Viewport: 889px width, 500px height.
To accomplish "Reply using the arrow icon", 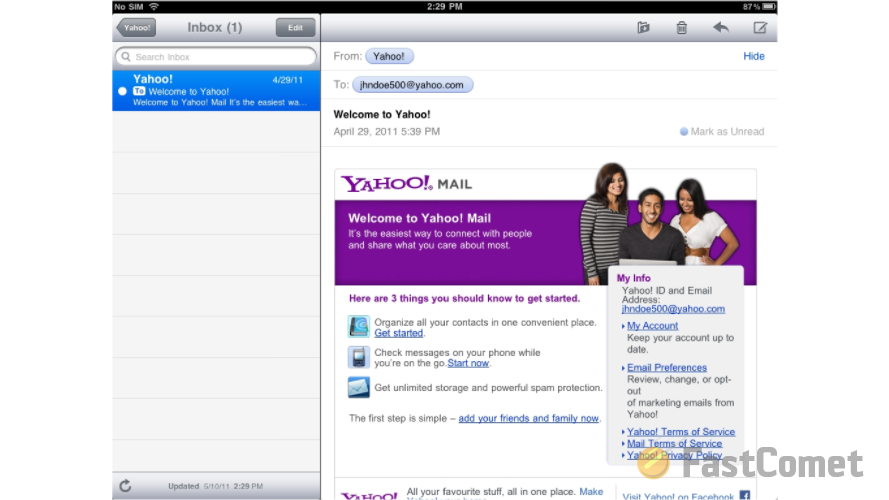I will (721, 27).
